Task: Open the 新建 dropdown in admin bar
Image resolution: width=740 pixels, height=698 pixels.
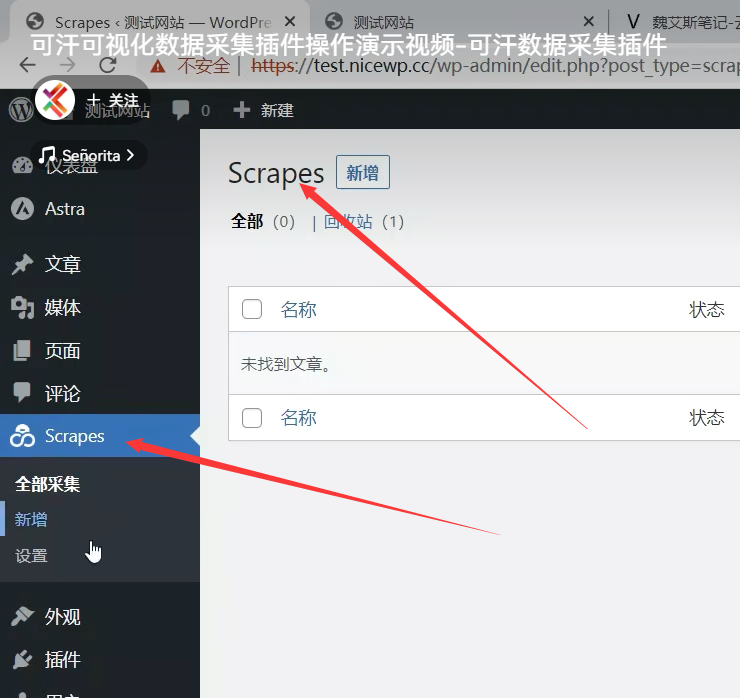Action: coord(264,110)
